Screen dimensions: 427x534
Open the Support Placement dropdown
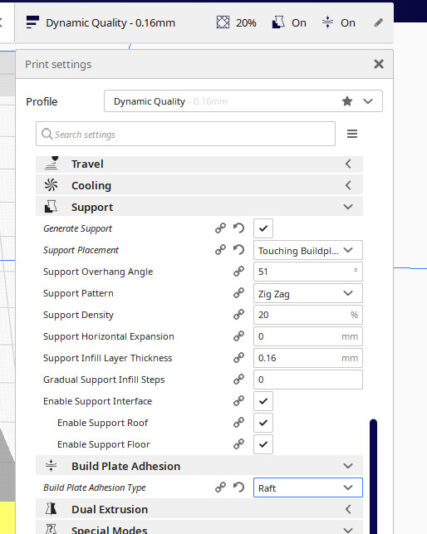click(x=308, y=250)
